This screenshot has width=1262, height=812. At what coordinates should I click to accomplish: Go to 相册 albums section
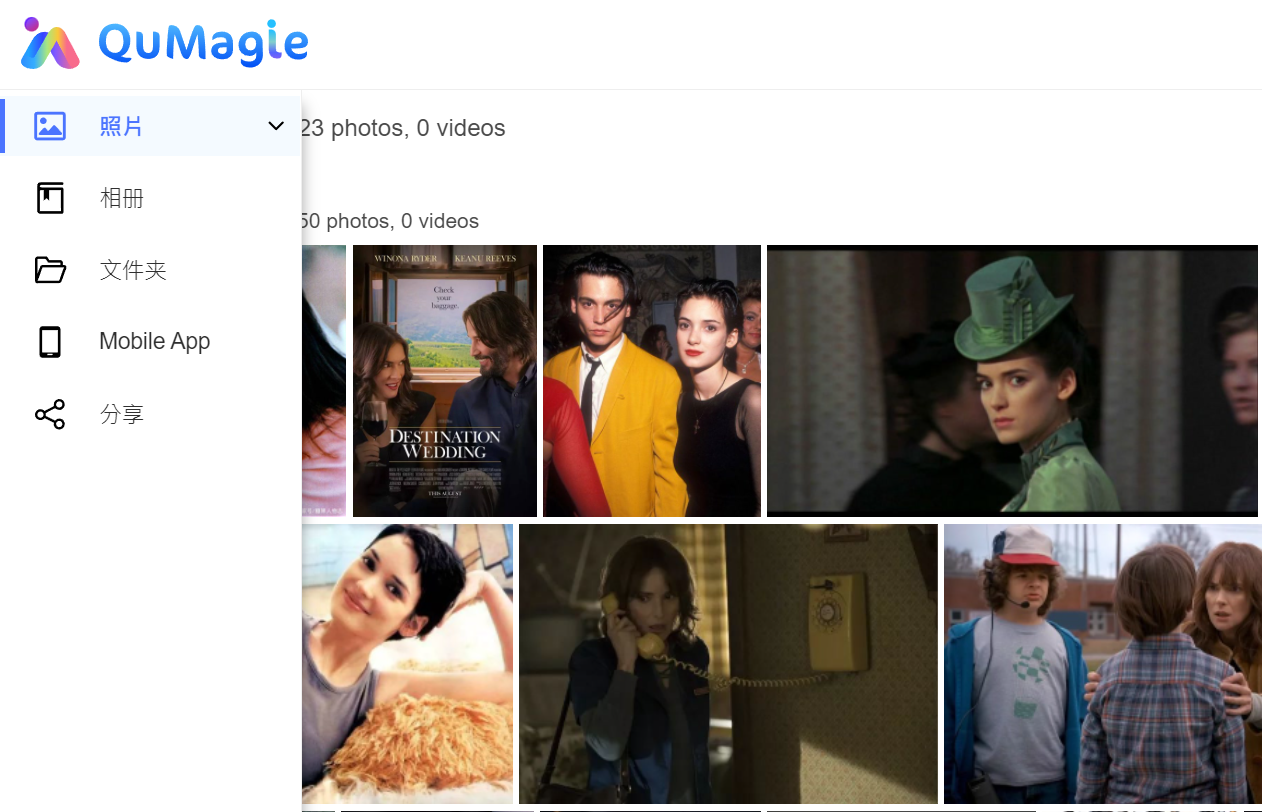tap(151, 198)
